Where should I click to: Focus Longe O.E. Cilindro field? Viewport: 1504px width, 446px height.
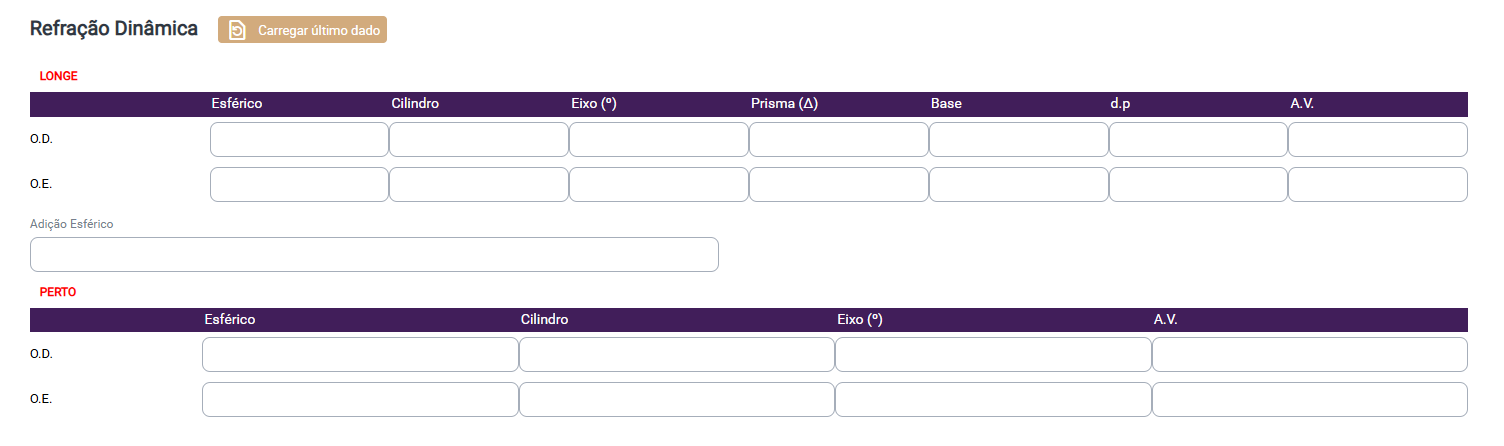click(x=478, y=185)
